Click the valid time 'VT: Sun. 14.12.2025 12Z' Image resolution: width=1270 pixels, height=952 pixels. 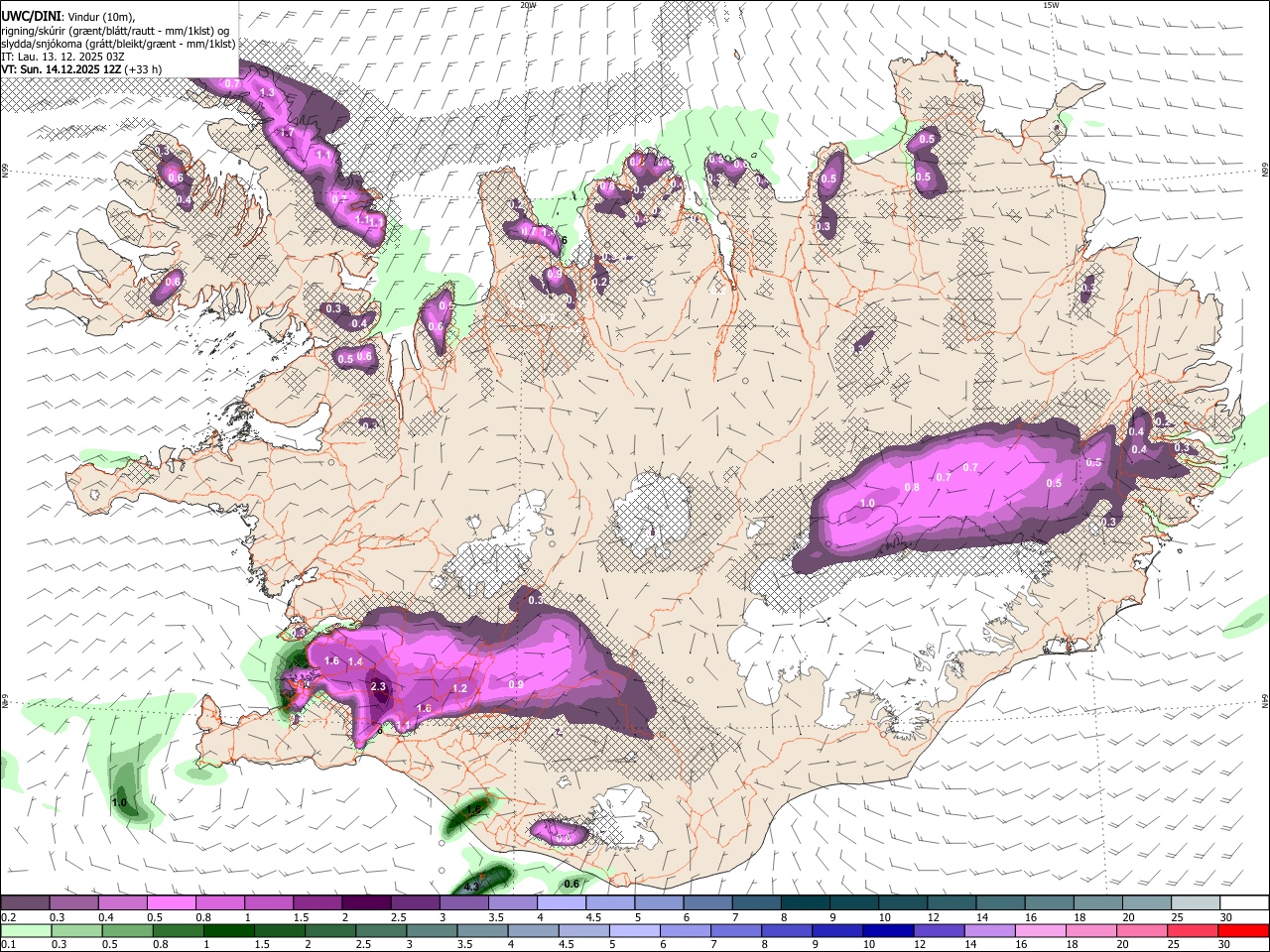click(x=63, y=69)
